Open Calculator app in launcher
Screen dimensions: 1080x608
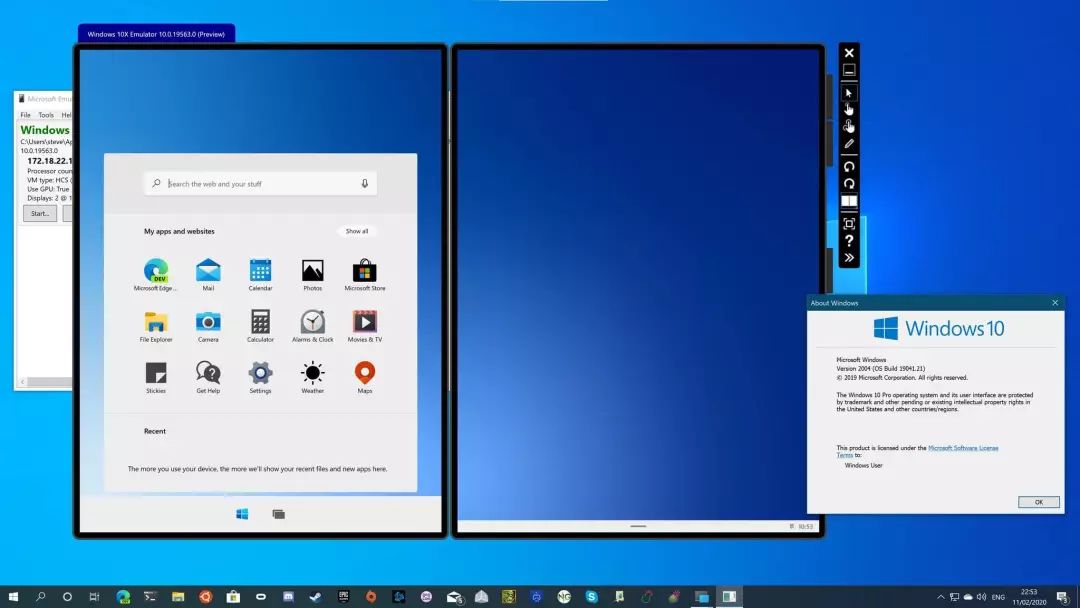tap(260, 326)
